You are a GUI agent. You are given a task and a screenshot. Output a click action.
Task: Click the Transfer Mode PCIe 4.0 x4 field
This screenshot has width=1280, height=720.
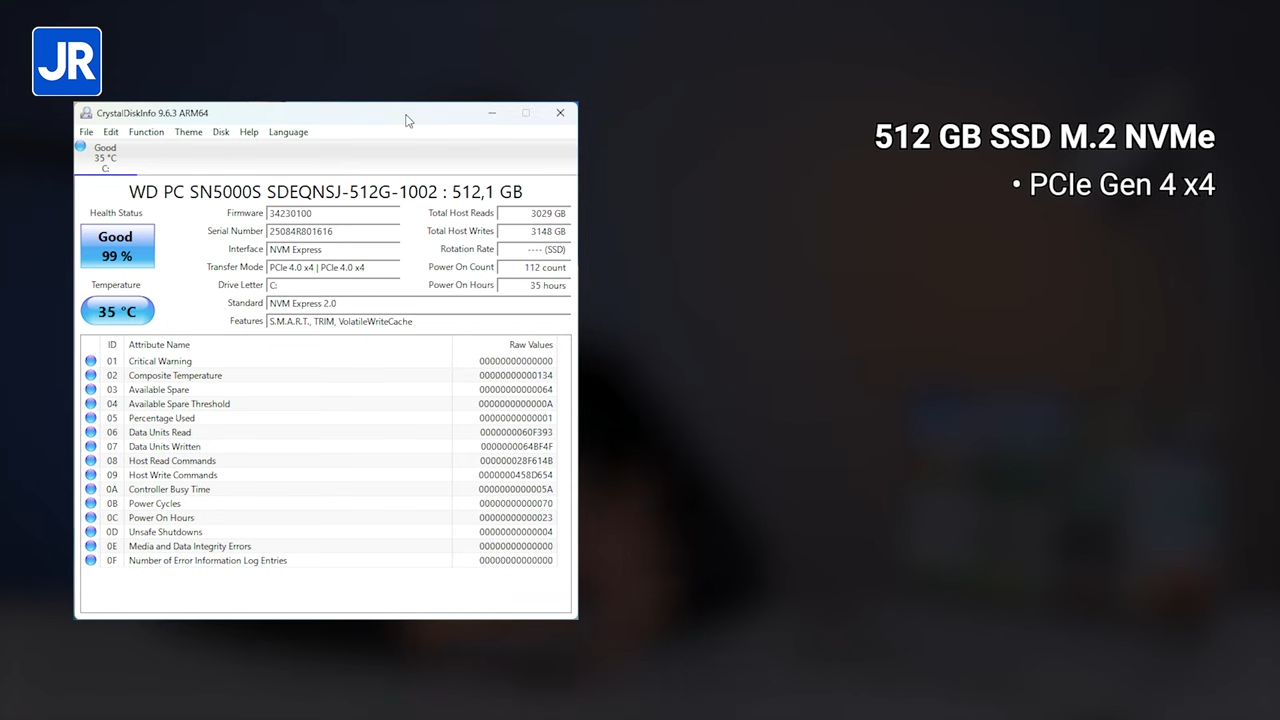pos(333,267)
